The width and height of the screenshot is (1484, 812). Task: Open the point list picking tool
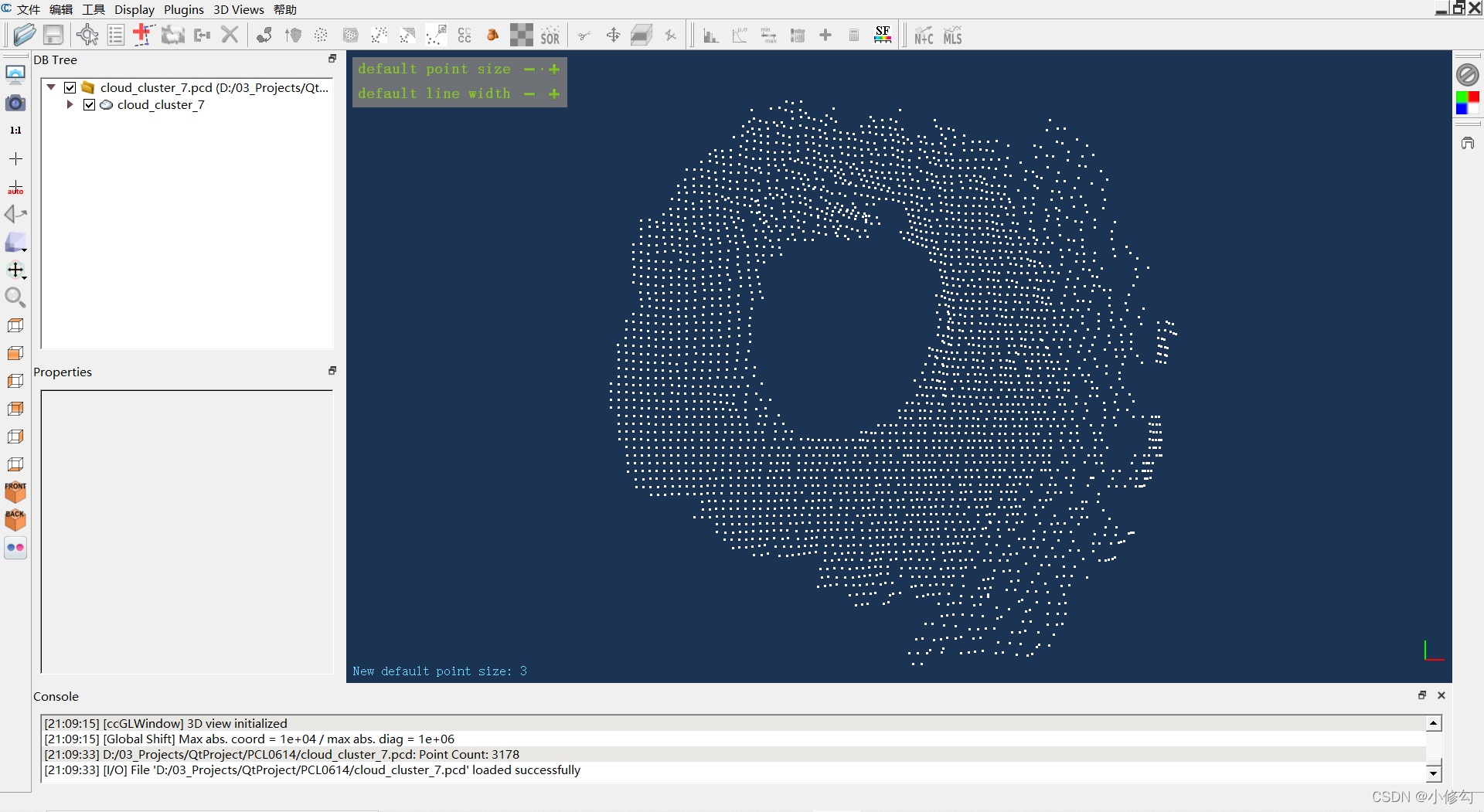[116, 35]
